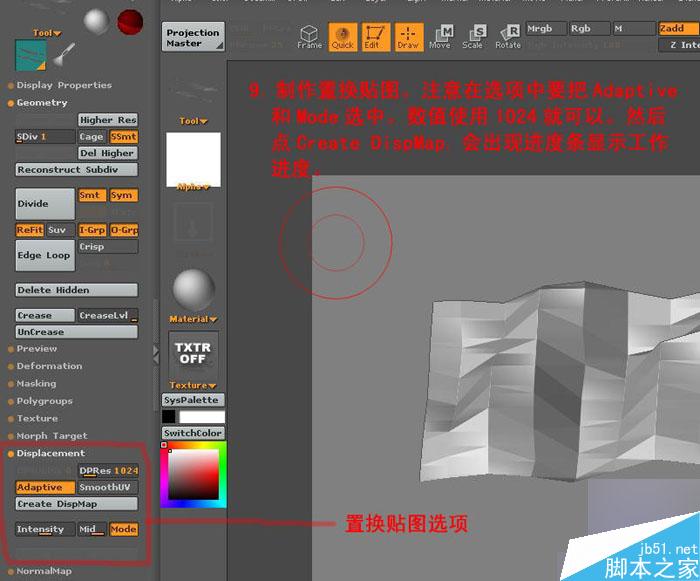The width and height of the screenshot is (700, 581).
Task: Adjust the displacement Intensity slider
Action: [x=45, y=529]
